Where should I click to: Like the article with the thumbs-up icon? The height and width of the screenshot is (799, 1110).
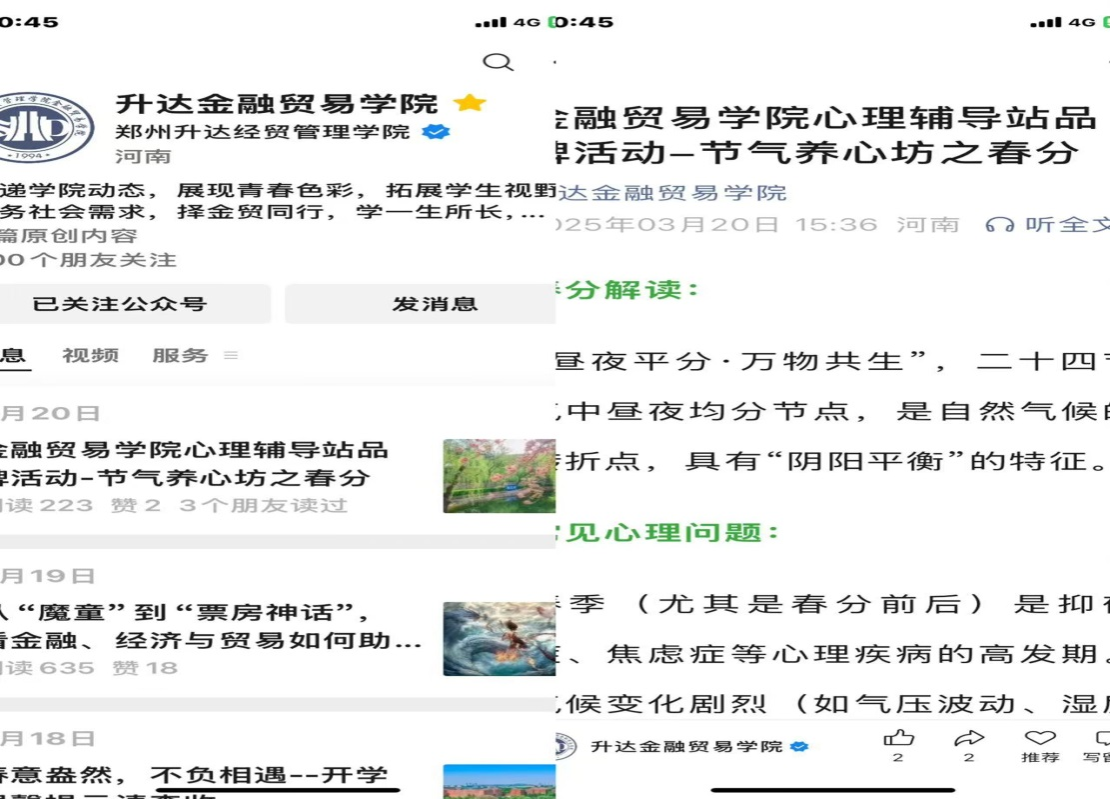point(898,739)
